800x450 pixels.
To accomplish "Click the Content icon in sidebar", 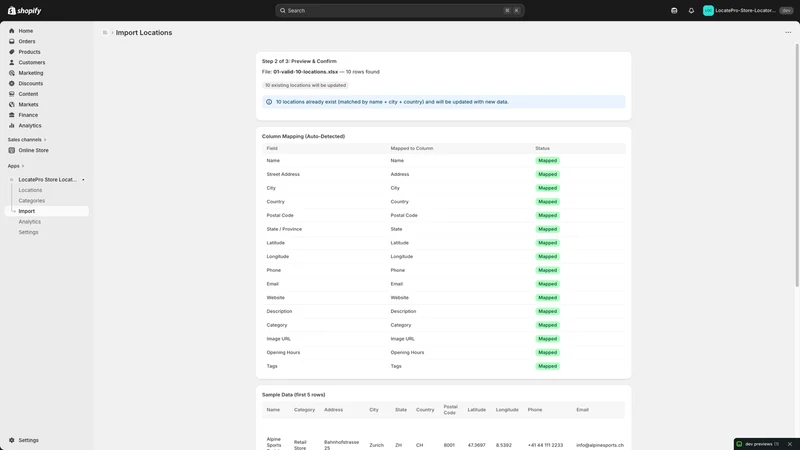I will click(12, 94).
